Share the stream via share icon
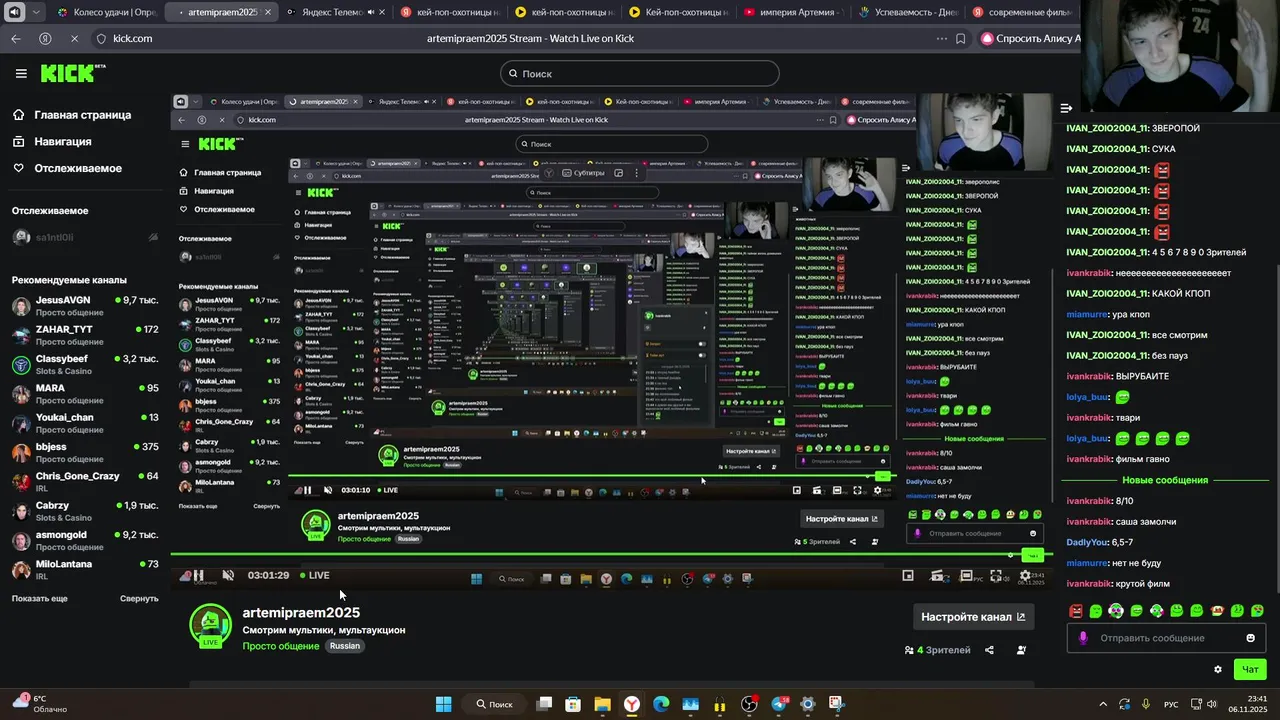 coord(989,650)
